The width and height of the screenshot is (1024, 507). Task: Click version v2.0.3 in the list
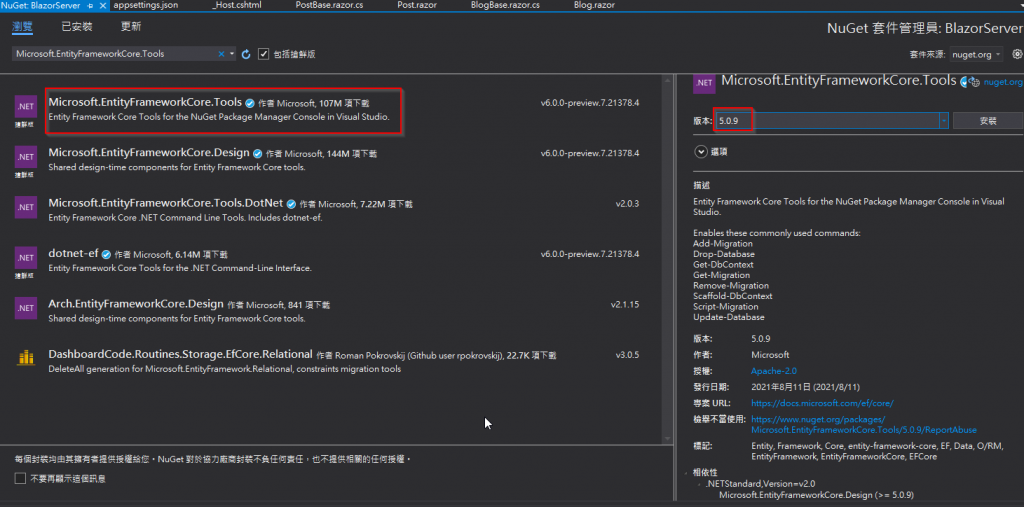point(627,204)
